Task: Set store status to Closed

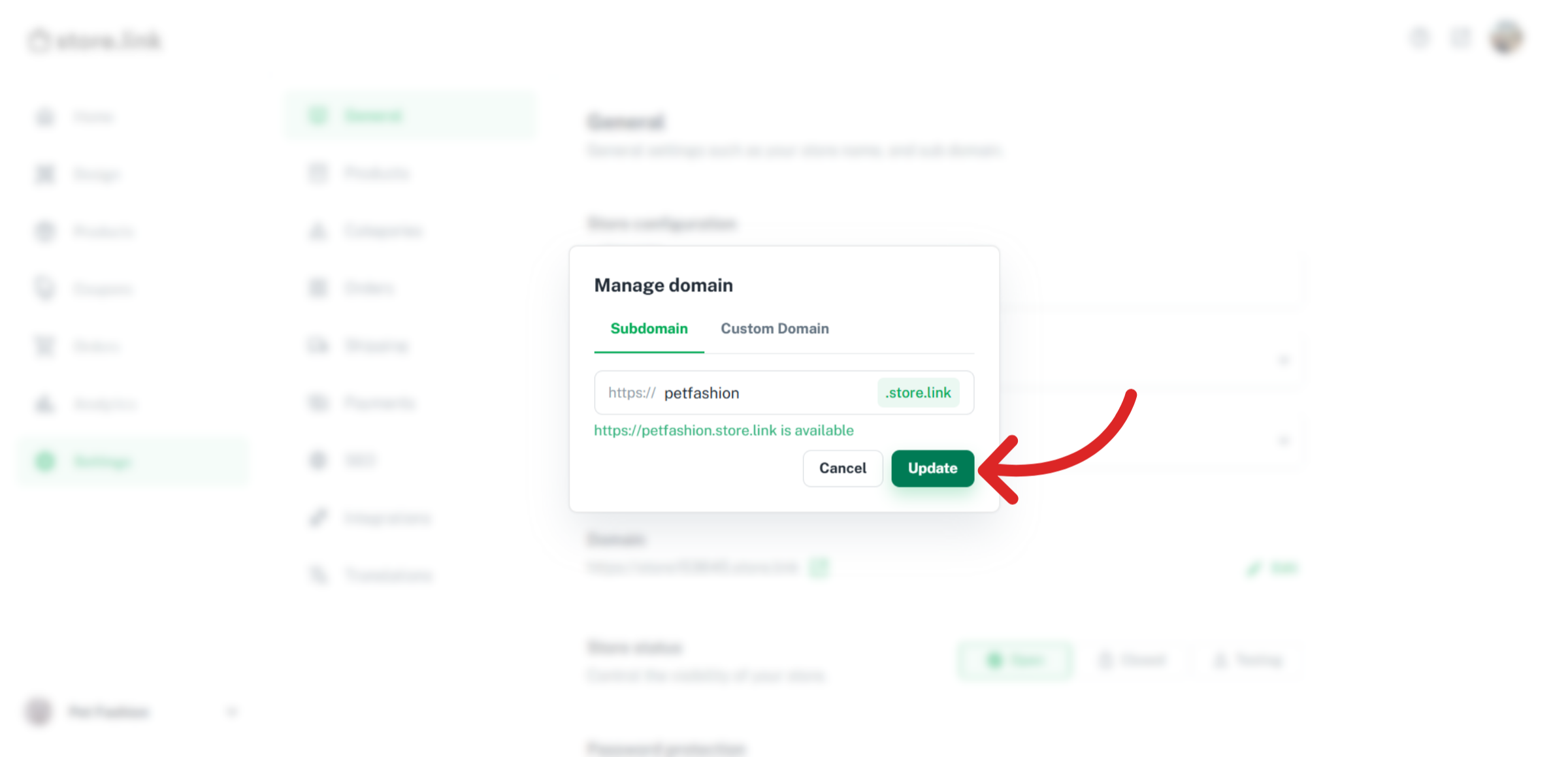Action: [1132, 660]
